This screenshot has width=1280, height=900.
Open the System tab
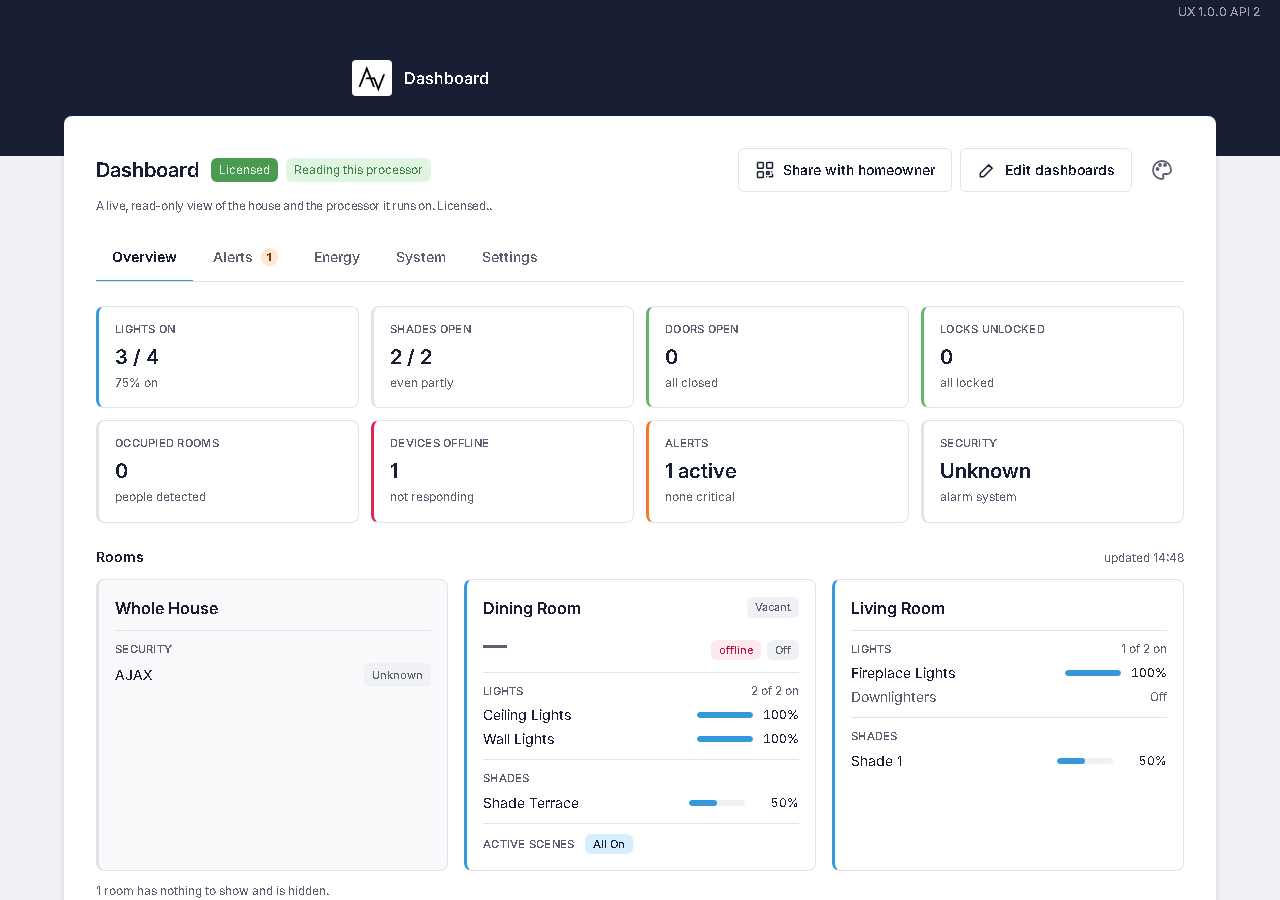click(x=421, y=257)
